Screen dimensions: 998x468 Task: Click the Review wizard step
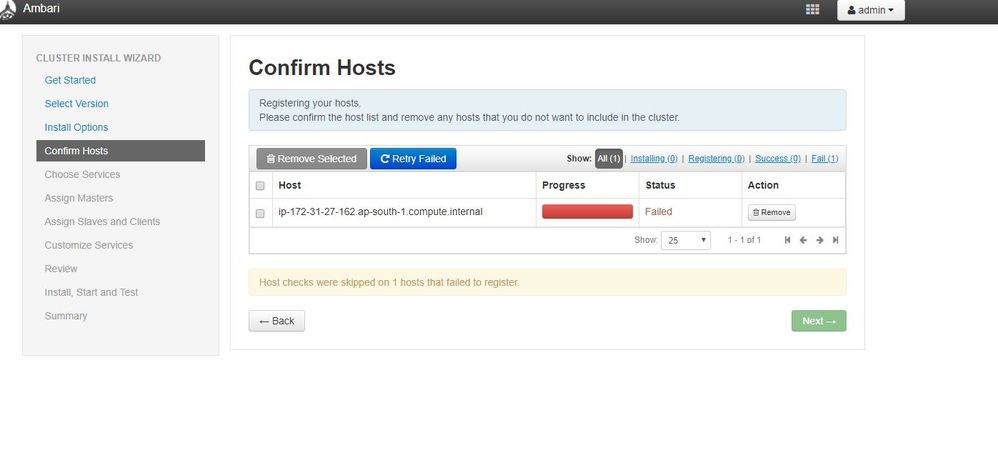(61, 269)
